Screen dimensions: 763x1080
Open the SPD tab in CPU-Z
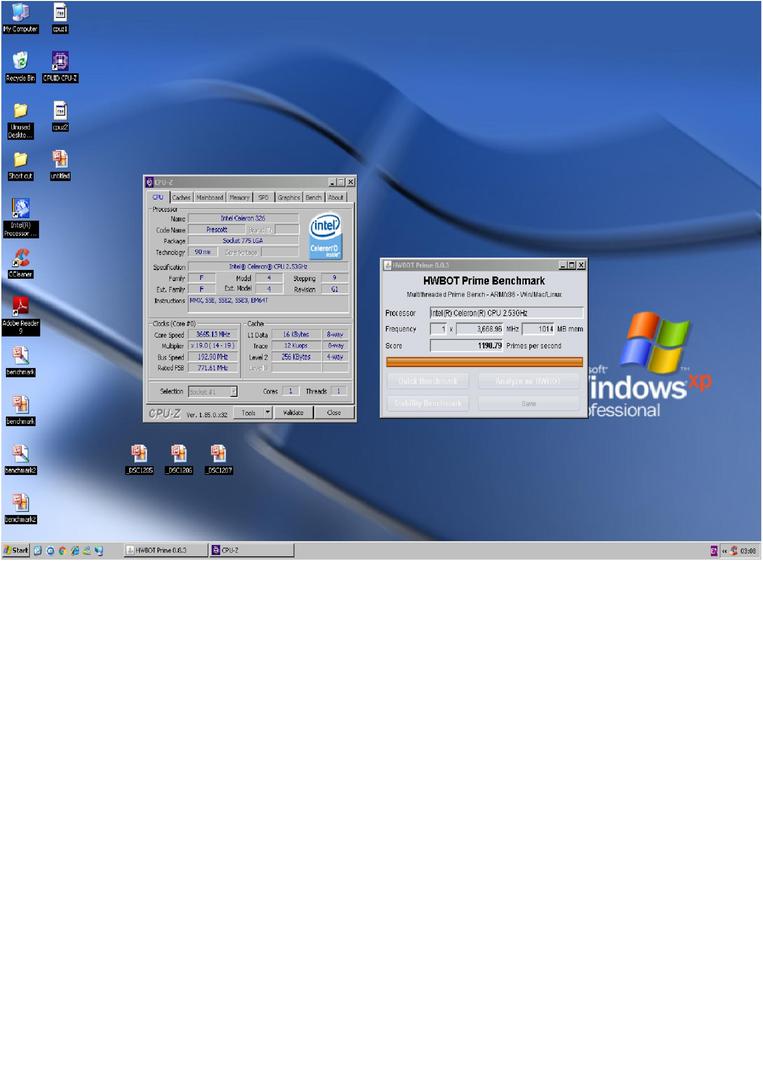[264, 197]
